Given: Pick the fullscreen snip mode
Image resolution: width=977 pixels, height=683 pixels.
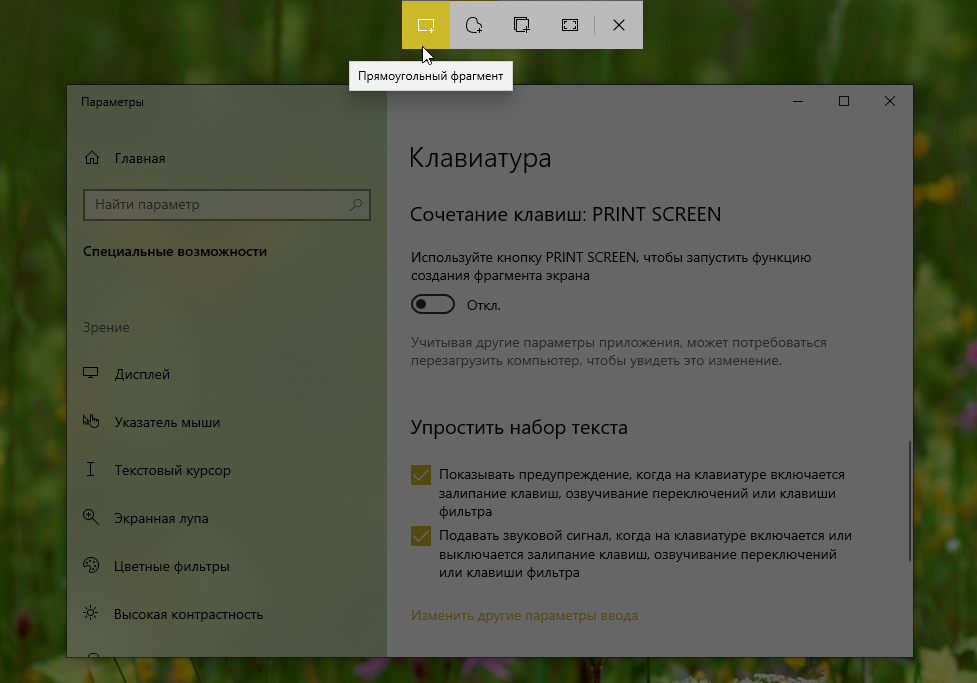Looking at the screenshot, I should tap(570, 25).
